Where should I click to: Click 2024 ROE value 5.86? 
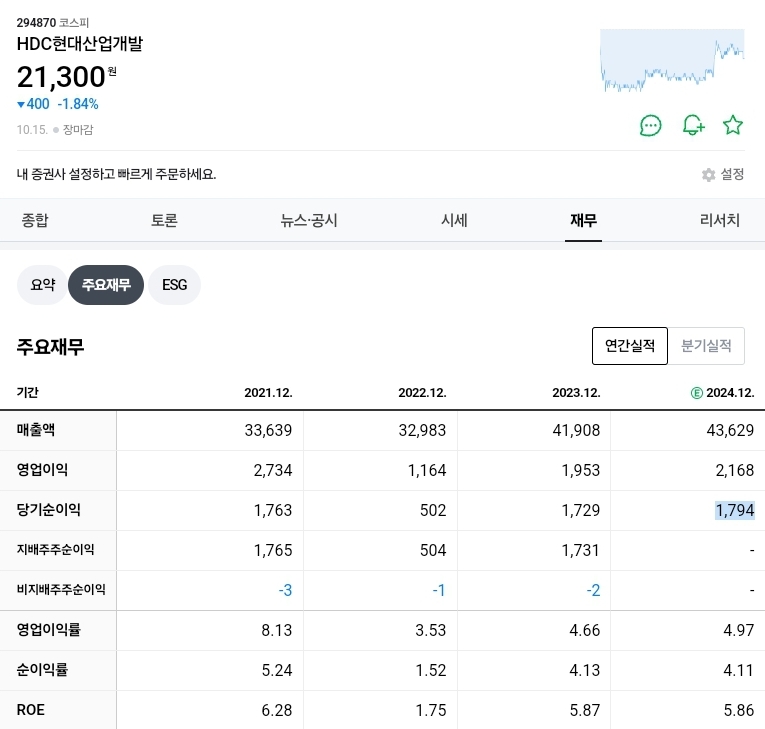[739, 710]
